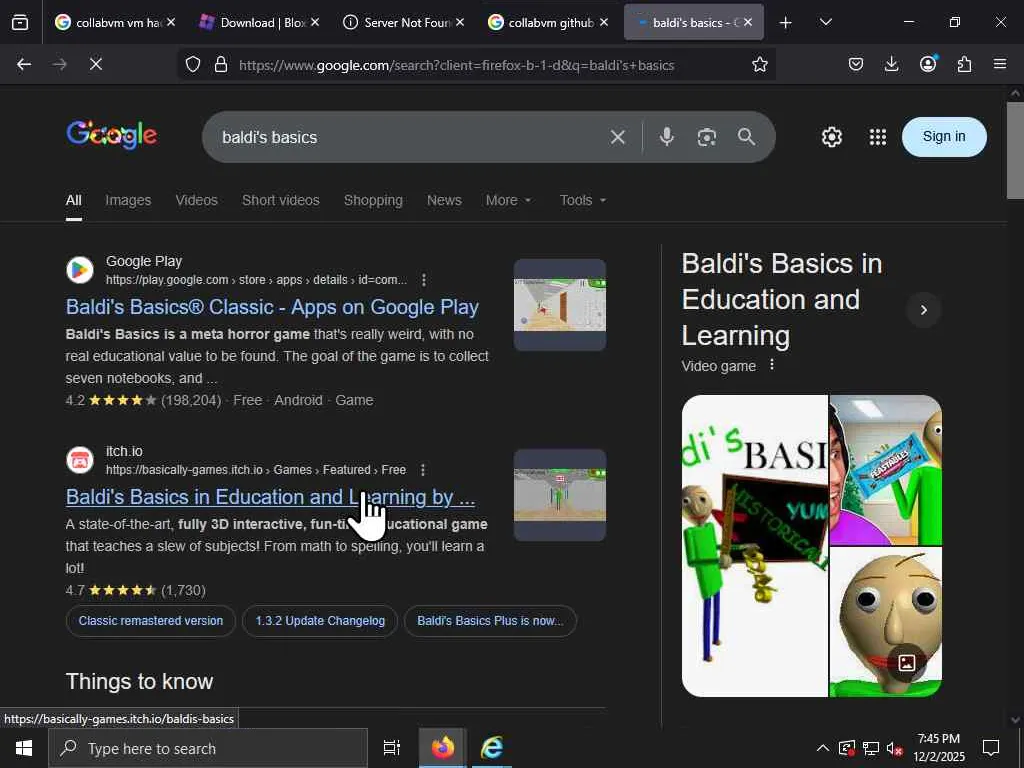The height and width of the screenshot is (768, 1024).
Task: Switch to collabvm github tab
Action: [x=548, y=23]
